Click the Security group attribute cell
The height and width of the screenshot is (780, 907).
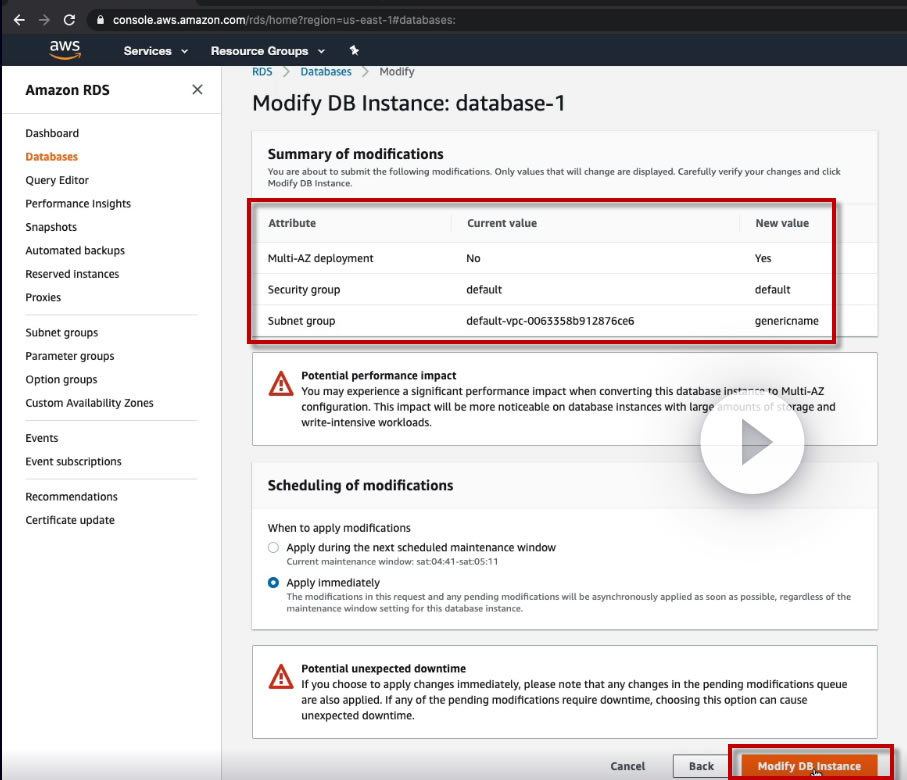click(x=304, y=290)
